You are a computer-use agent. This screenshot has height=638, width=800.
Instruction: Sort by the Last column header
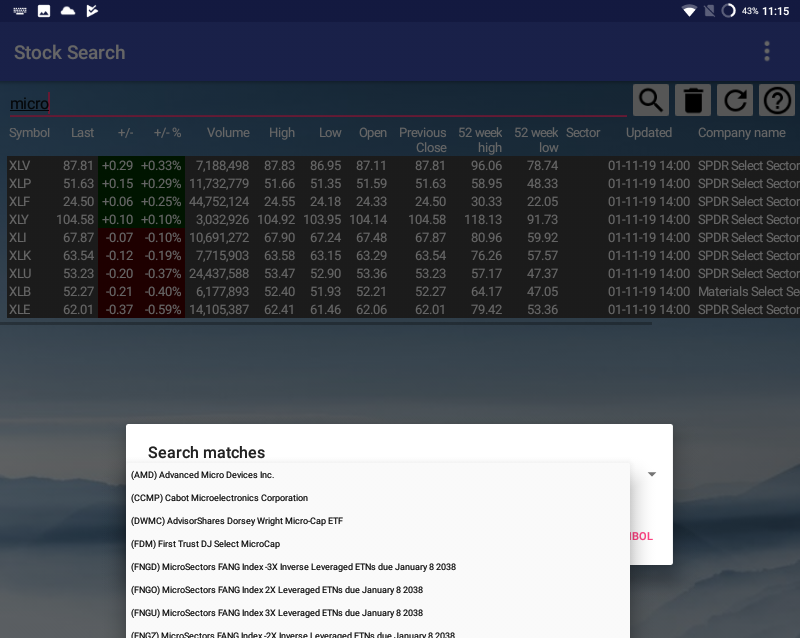click(82, 133)
